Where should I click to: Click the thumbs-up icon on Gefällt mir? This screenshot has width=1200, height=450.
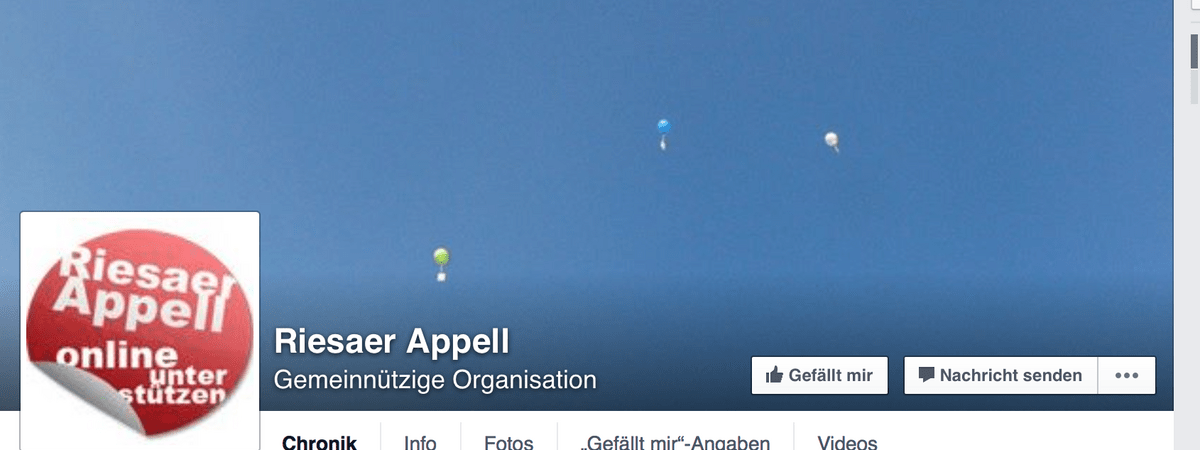pyautogui.click(x=774, y=375)
